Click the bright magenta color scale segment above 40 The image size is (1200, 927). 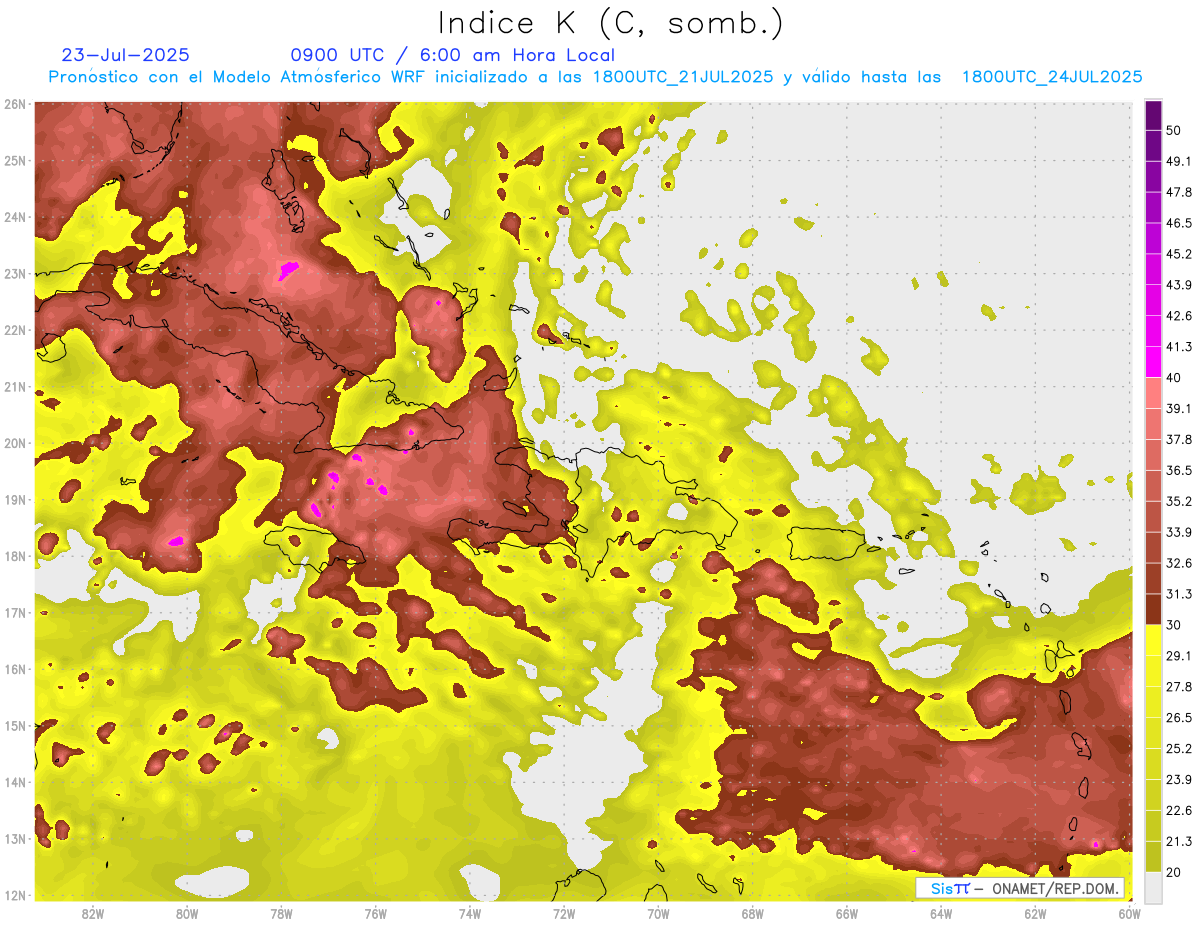coord(1153,362)
